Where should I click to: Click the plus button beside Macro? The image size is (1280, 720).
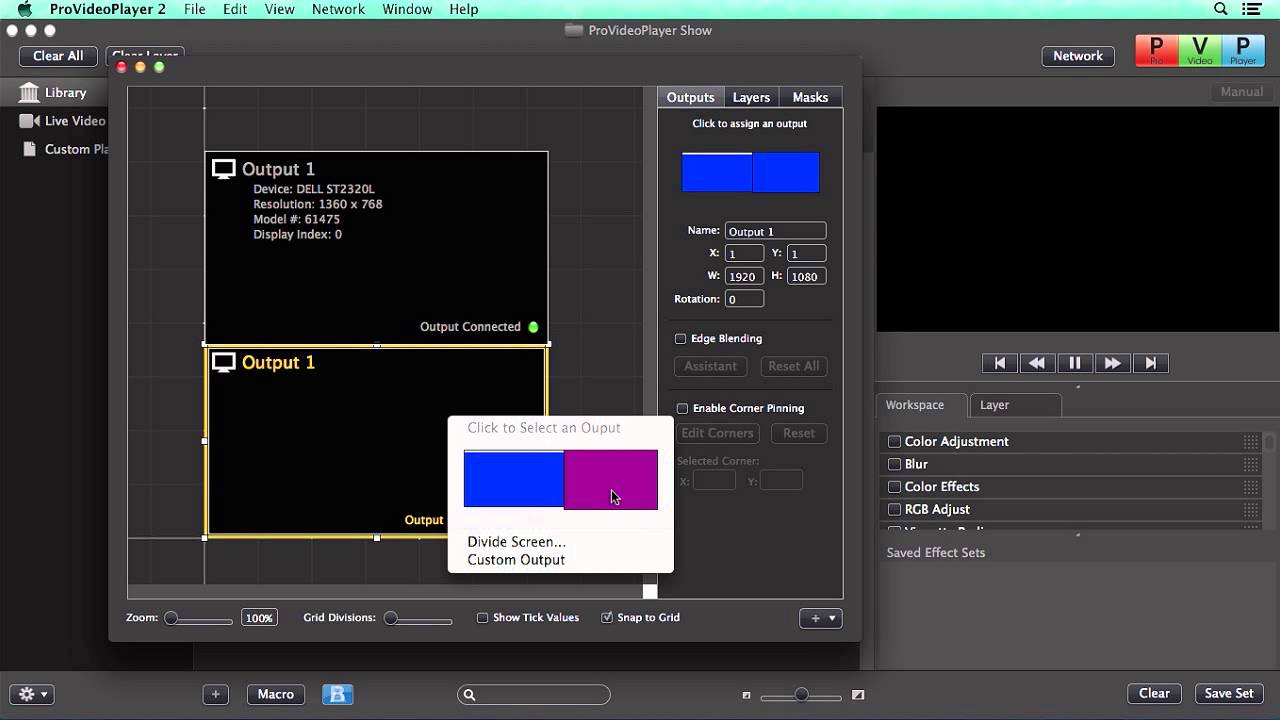(x=215, y=694)
